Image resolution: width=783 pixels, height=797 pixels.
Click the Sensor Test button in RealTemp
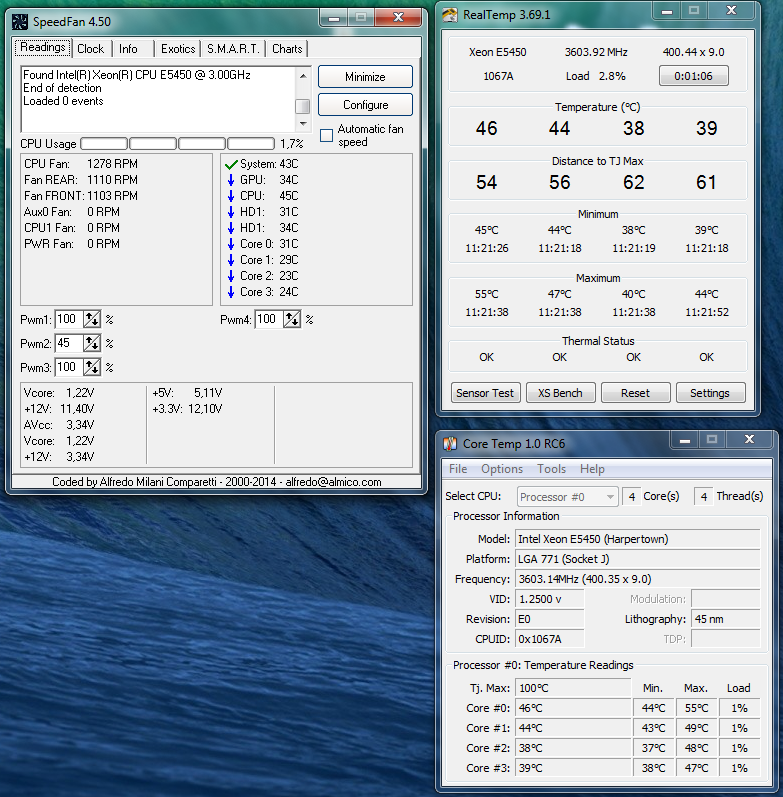[485, 393]
